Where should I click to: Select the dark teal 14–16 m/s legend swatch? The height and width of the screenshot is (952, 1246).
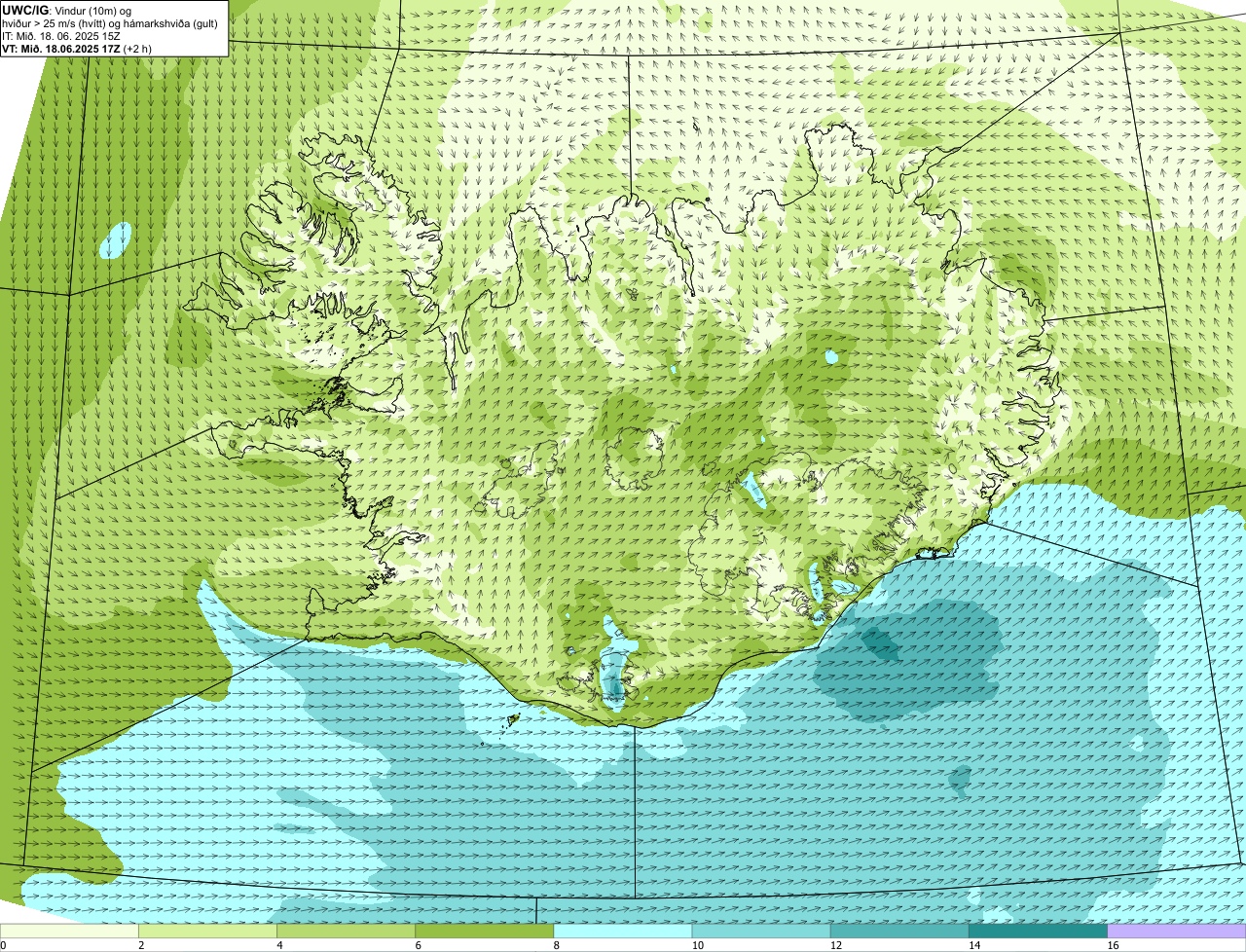[1038, 931]
